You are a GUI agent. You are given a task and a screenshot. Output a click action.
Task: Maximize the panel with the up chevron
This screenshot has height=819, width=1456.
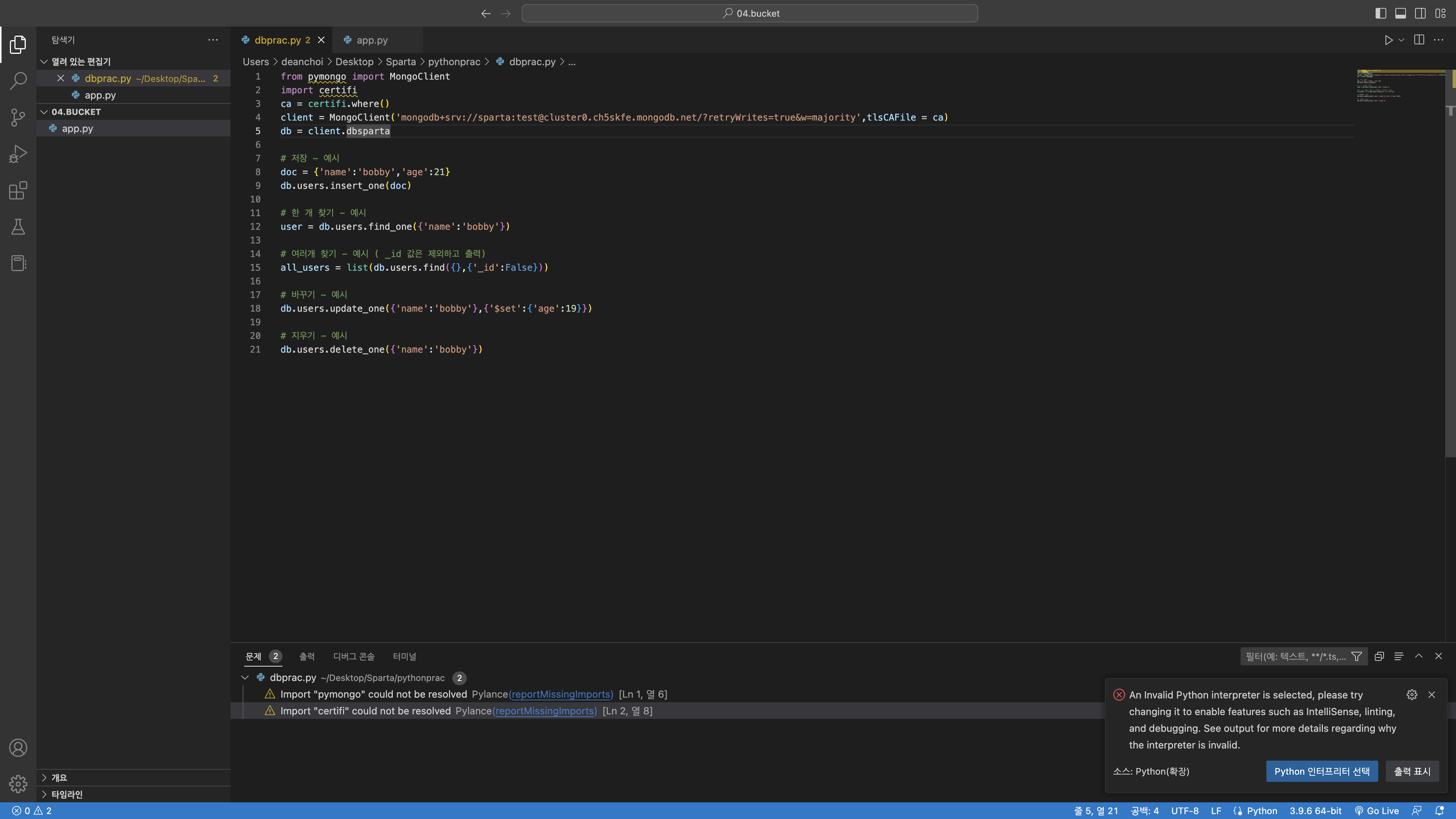(x=1419, y=656)
